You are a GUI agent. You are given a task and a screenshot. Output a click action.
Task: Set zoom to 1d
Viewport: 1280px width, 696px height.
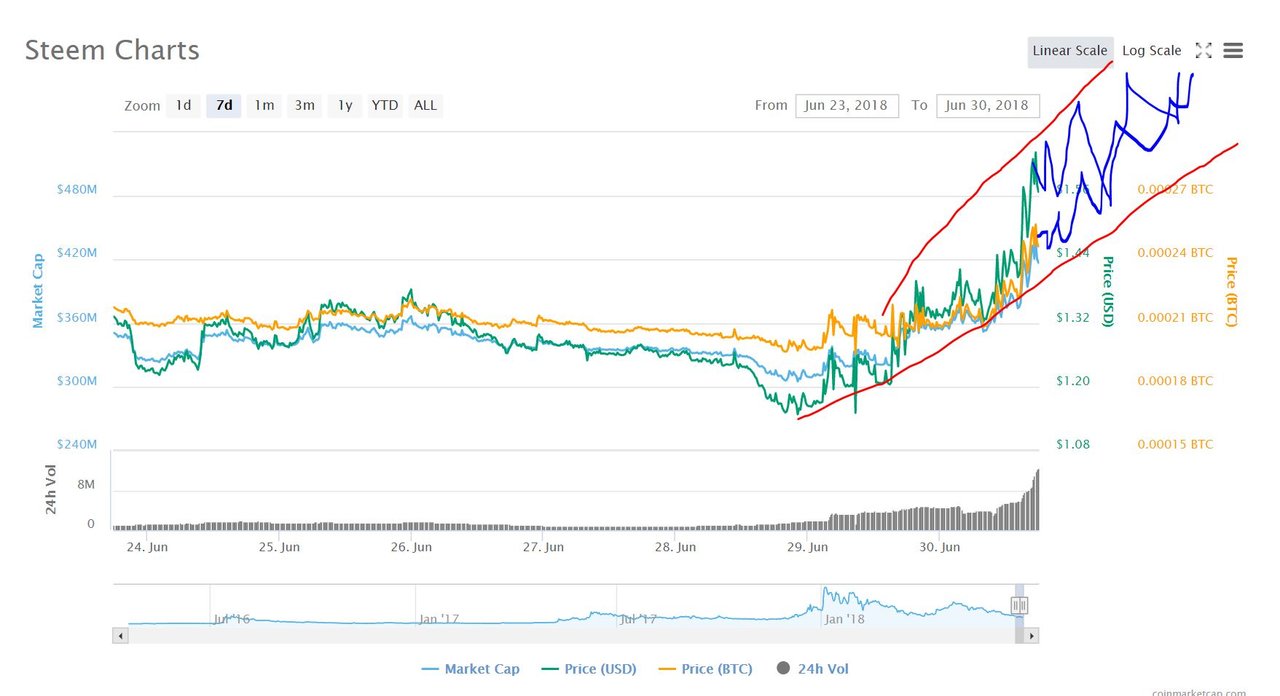pos(183,105)
